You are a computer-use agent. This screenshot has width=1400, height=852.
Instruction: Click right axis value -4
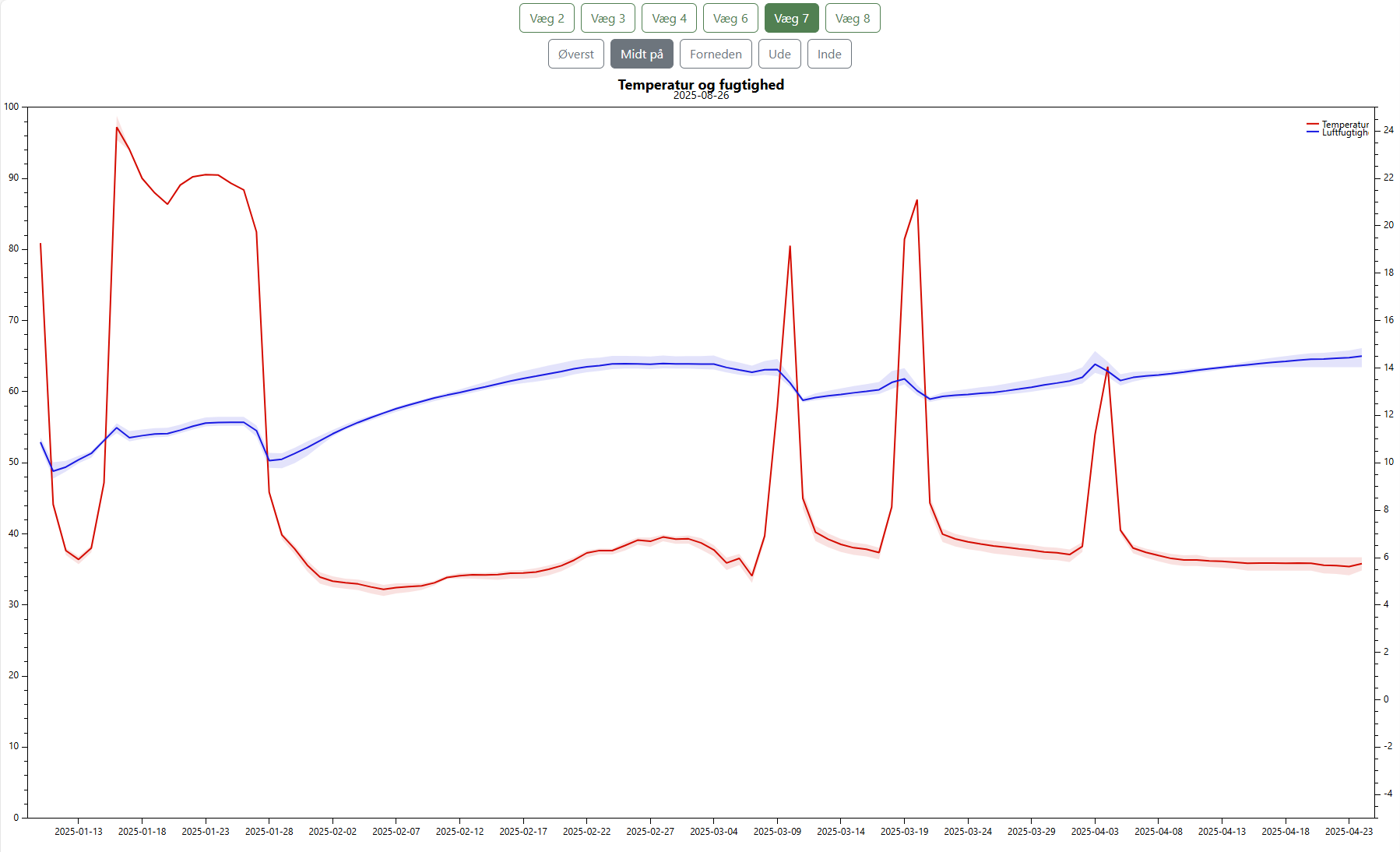1388,793
